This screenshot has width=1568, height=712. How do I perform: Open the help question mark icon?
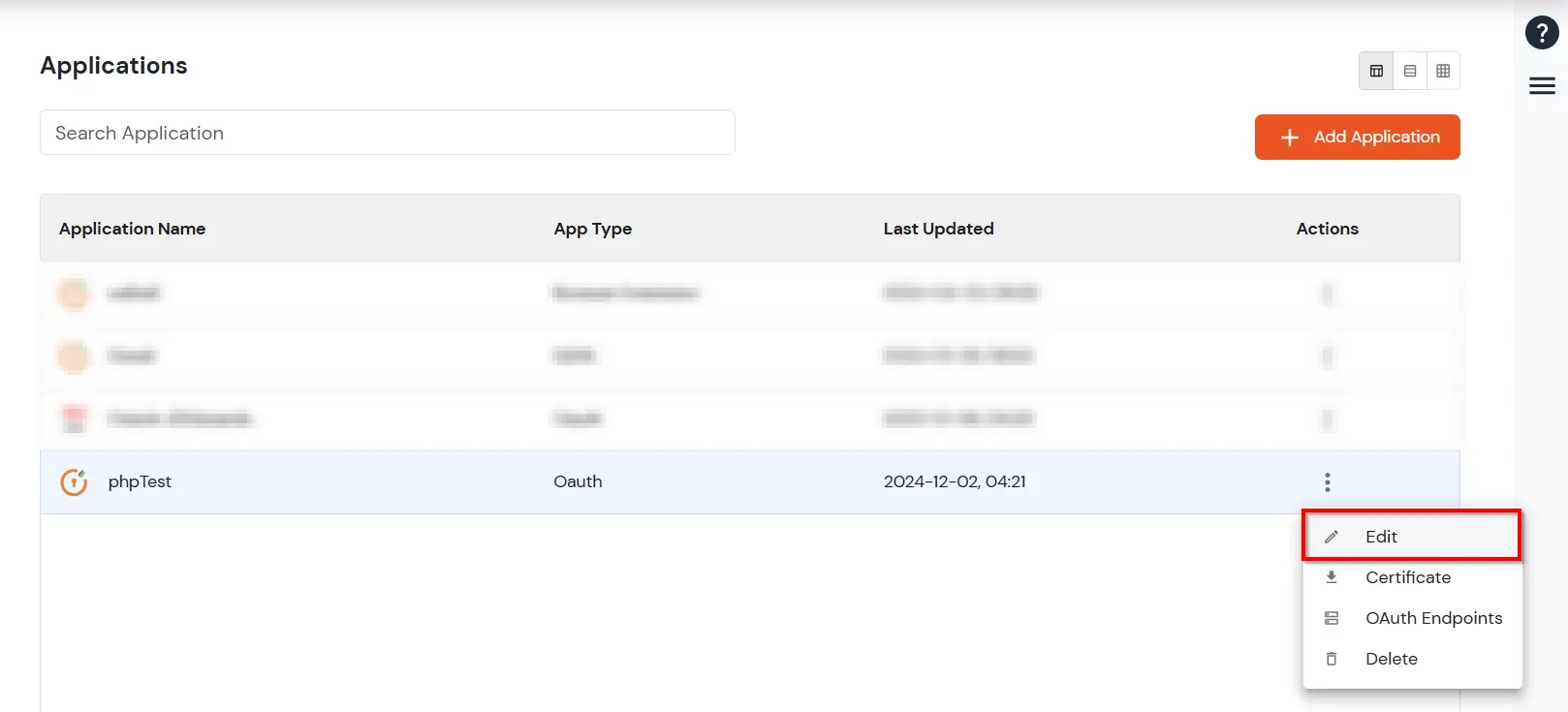point(1542,32)
